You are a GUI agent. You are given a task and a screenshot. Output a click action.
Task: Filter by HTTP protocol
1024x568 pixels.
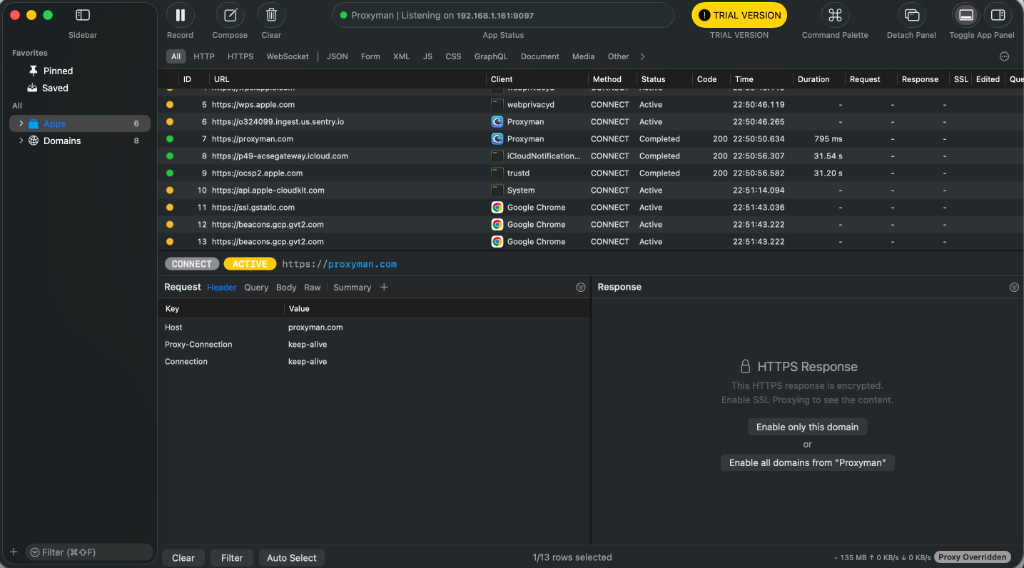[204, 56]
